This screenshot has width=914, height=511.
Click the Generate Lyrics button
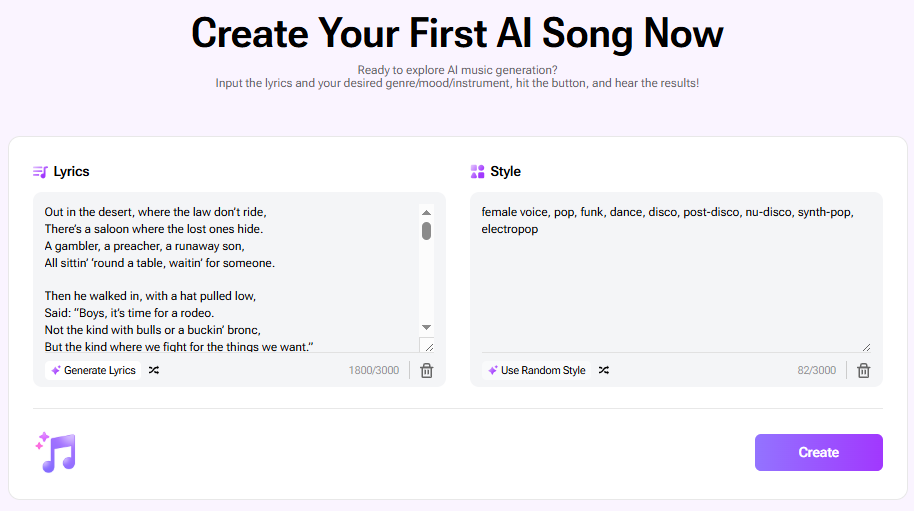pyautogui.click(x=93, y=370)
